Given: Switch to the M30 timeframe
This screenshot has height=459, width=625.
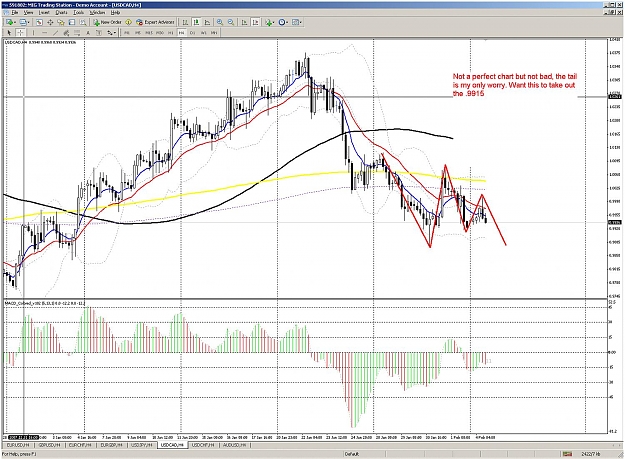Looking at the screenshot, I should [x=160, y=33].
